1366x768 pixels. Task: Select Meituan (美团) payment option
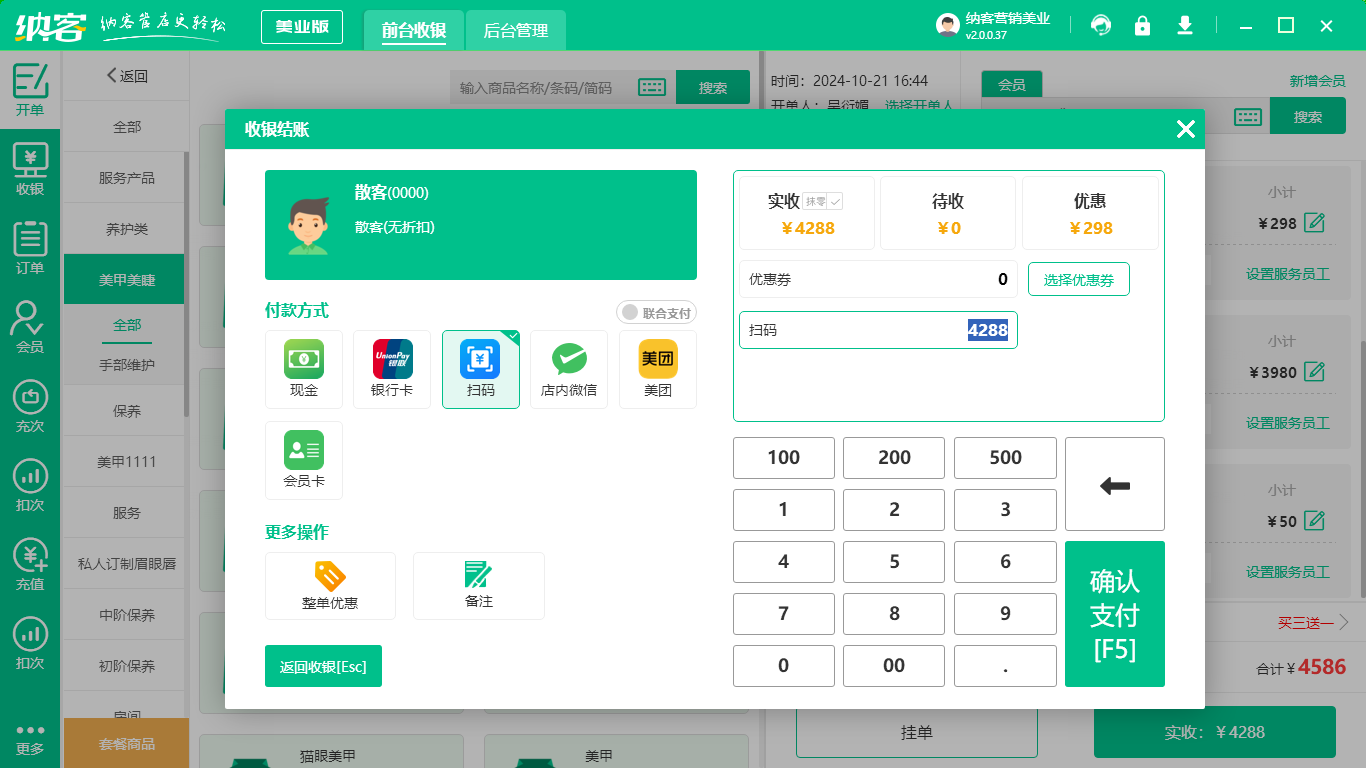pyautogui.click(x=657, y=369)
